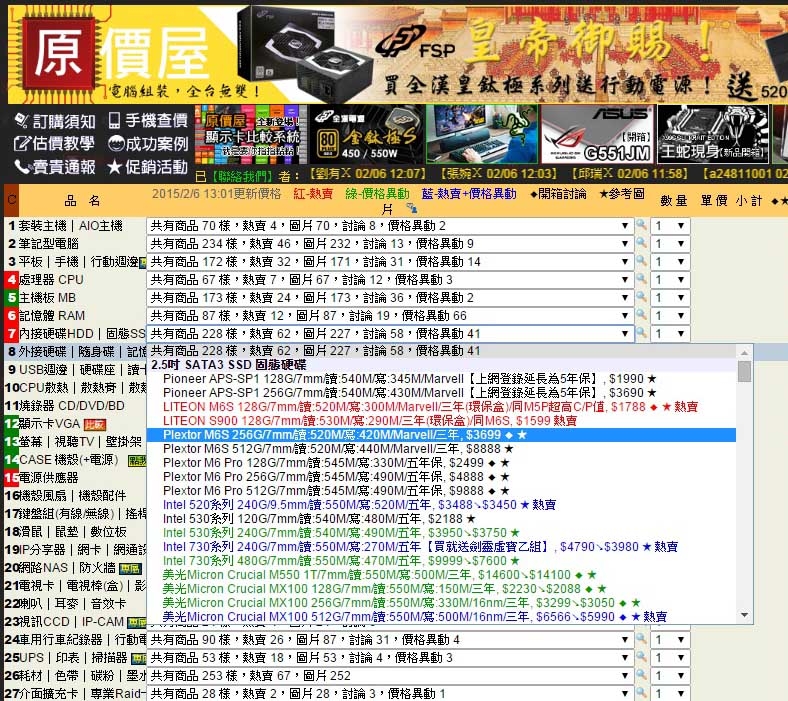Expand the 記憶體 RAM product dropdown
The image size is (788, 701).
click(x=390, y=316)
